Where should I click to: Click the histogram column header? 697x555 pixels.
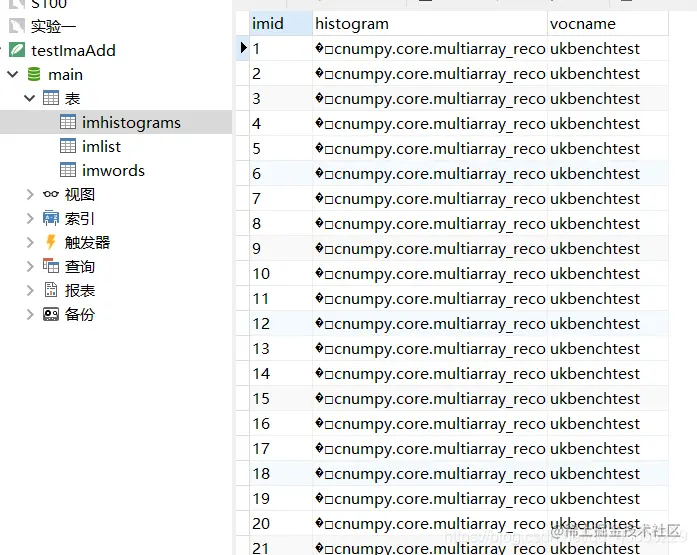click(430, 23)
